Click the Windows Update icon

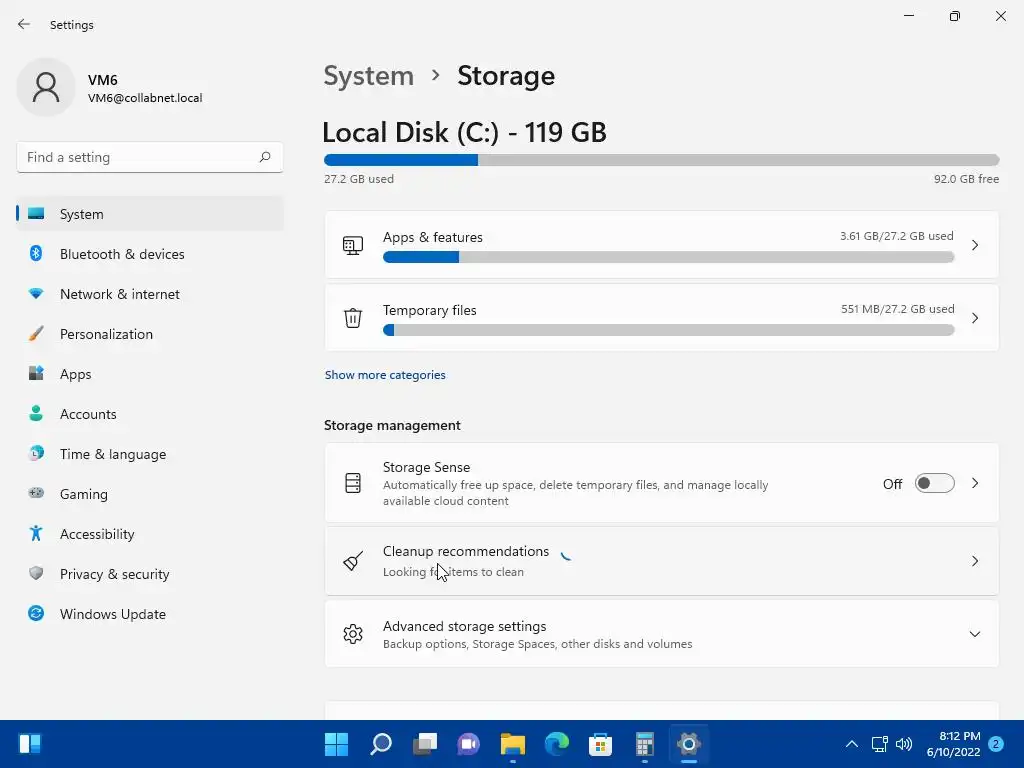point(36,614)
